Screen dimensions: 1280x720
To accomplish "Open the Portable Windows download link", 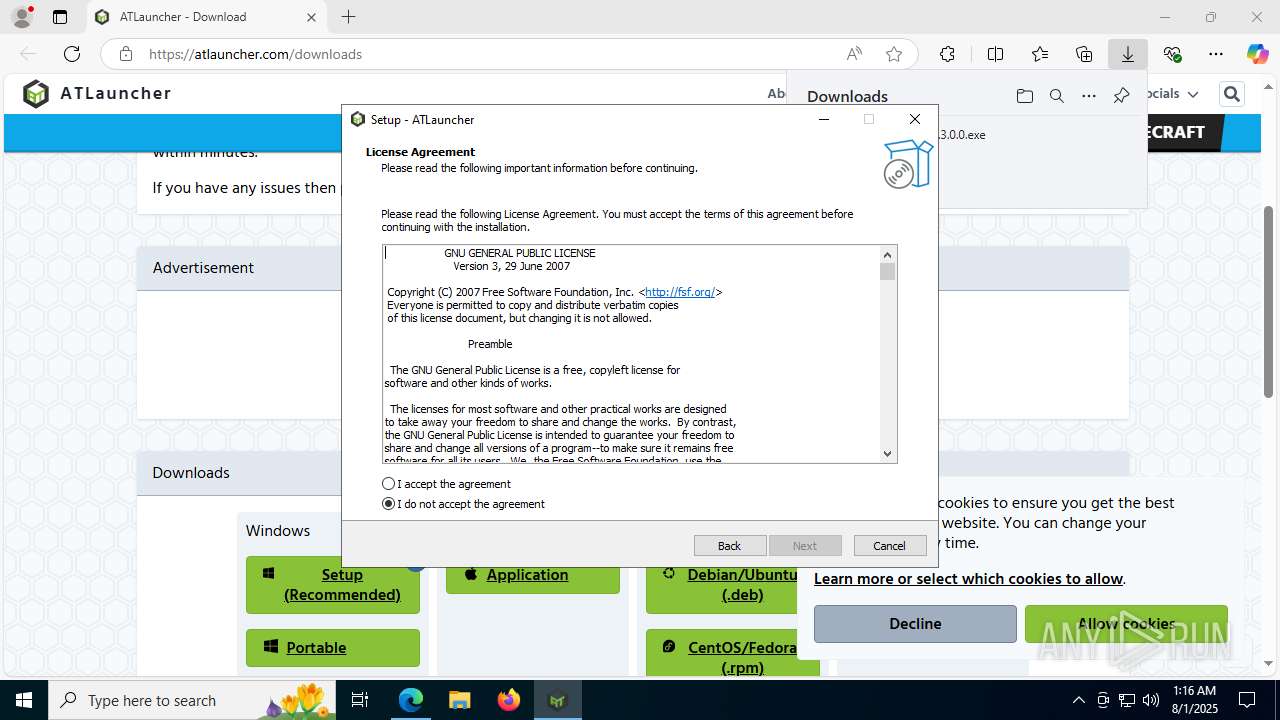I will (333, 648).
